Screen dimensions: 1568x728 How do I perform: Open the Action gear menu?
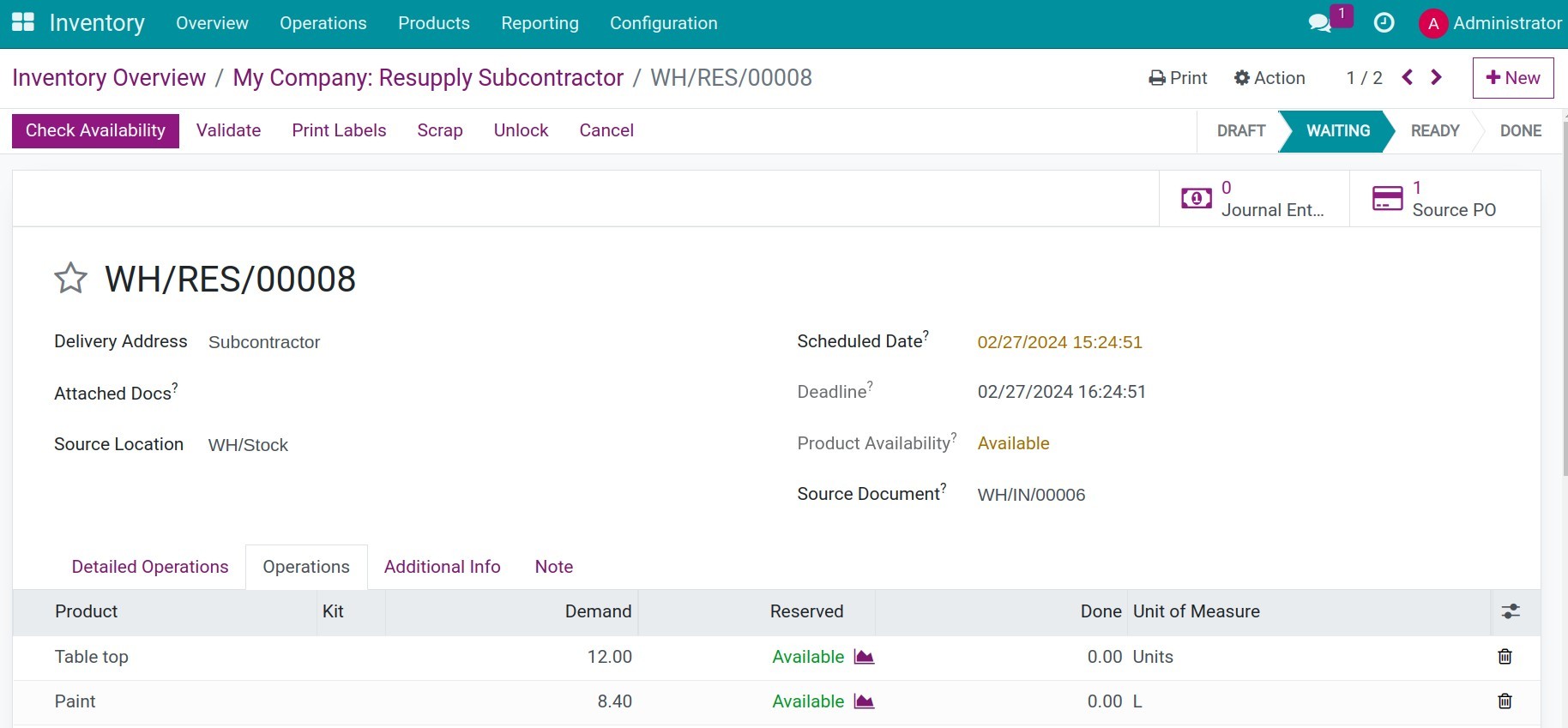[1269, 78]
